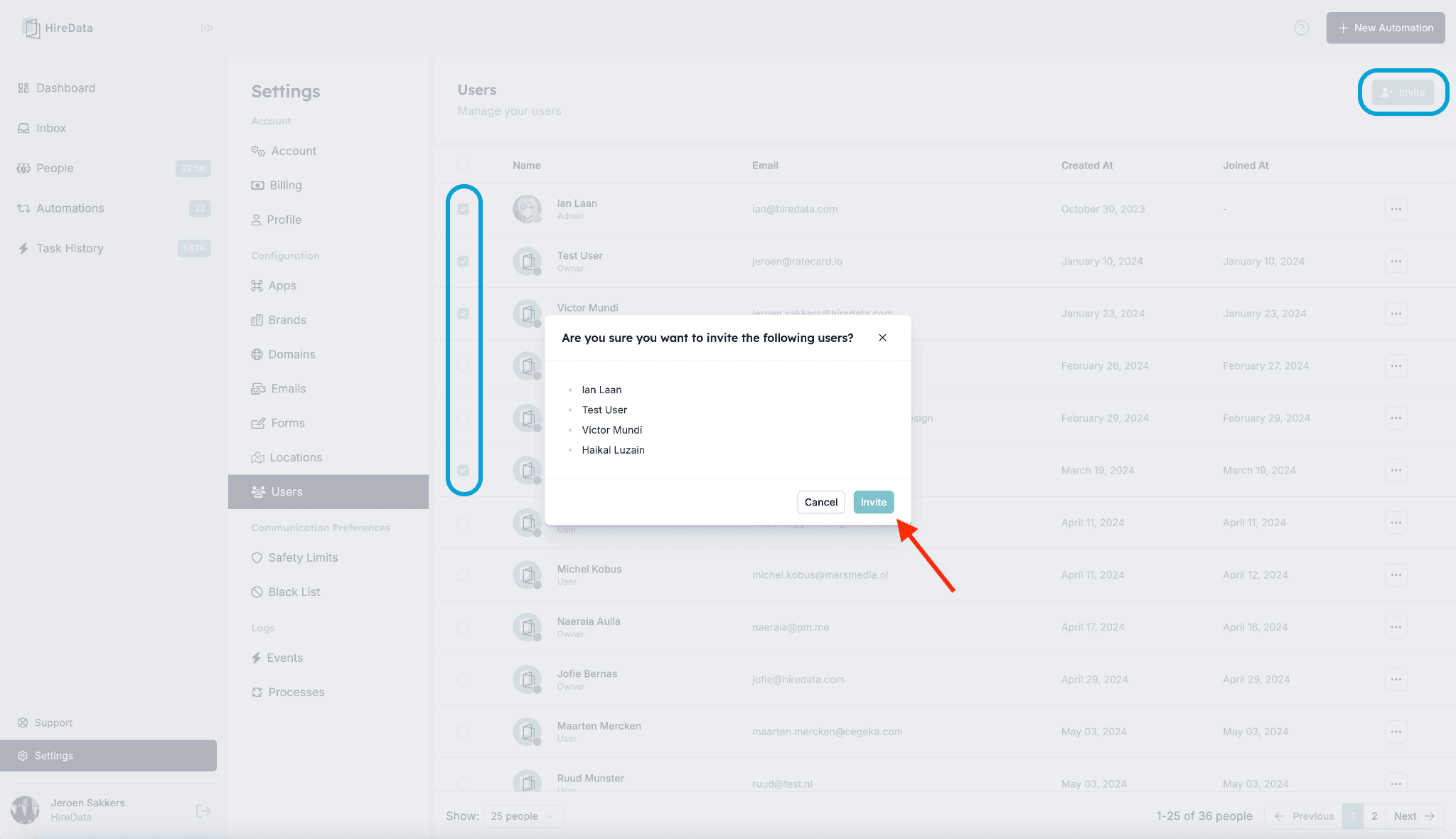Go to the Next page
Screen dimensions: 1456x839
[1415, 816]
